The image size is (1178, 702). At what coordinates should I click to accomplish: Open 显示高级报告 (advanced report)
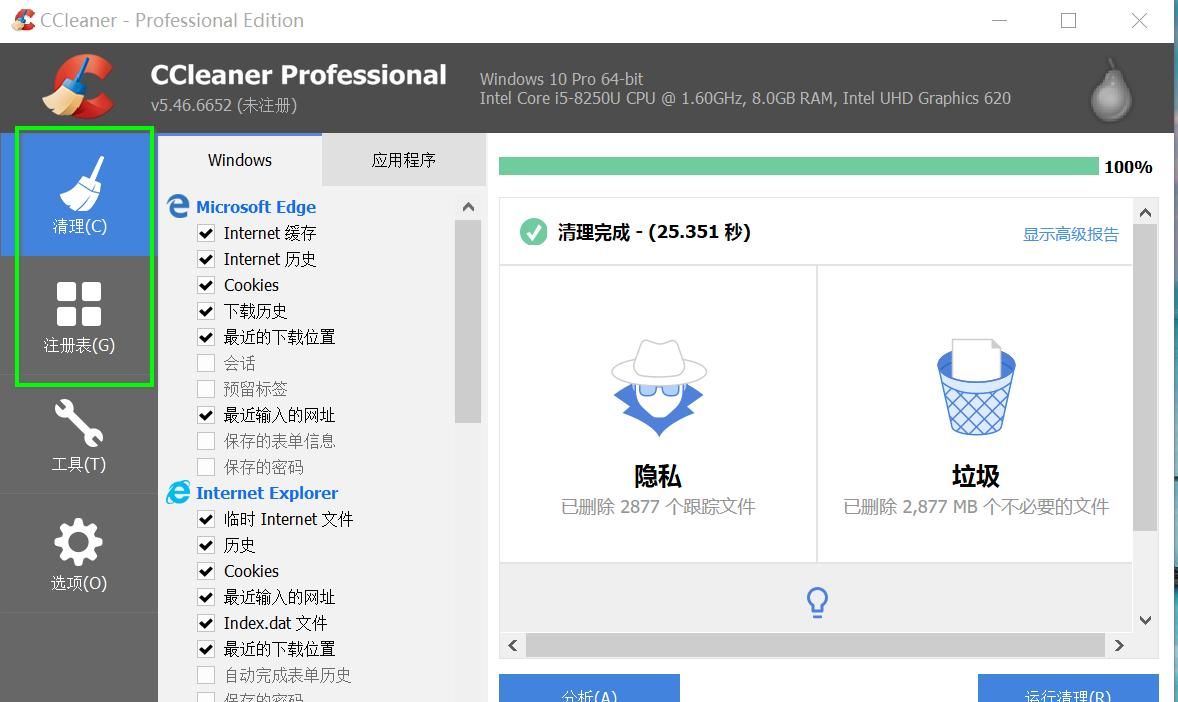pyautogui.click(x=1070, y=233)
